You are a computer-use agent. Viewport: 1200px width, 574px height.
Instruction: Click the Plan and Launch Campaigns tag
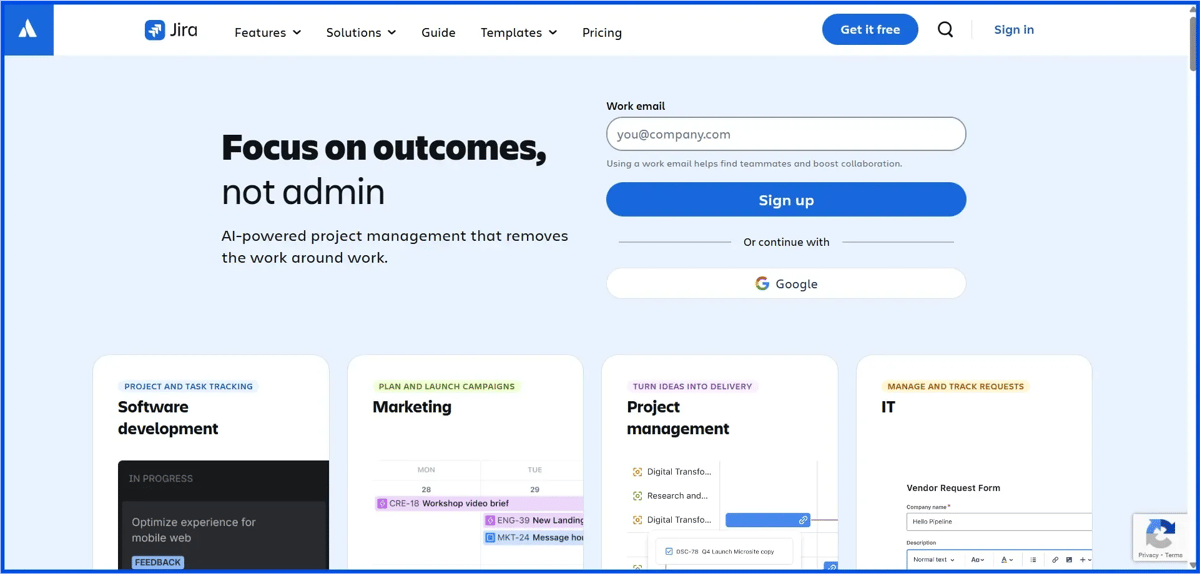(x=447, y=386)
